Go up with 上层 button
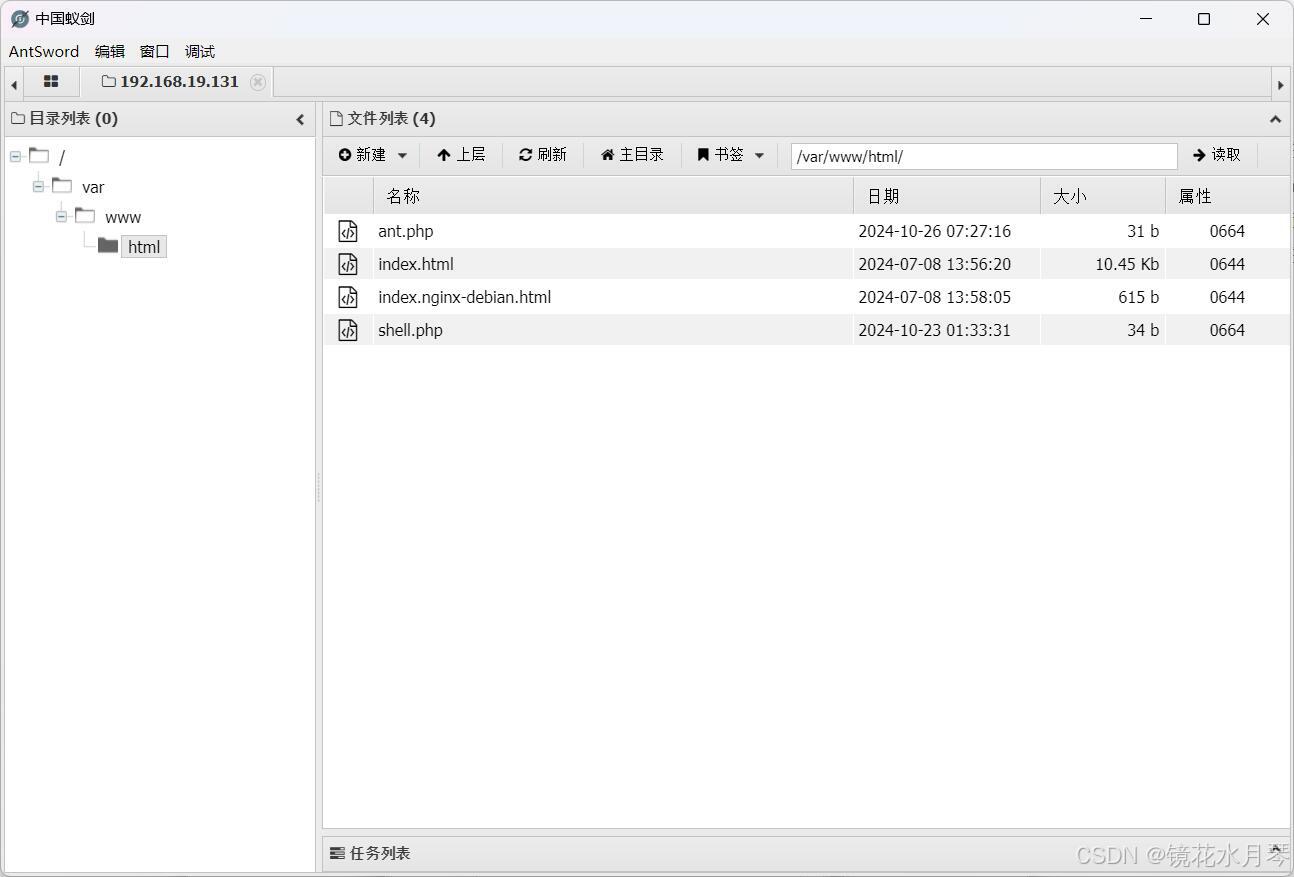The image size is (1294, 877). (461, 155)
